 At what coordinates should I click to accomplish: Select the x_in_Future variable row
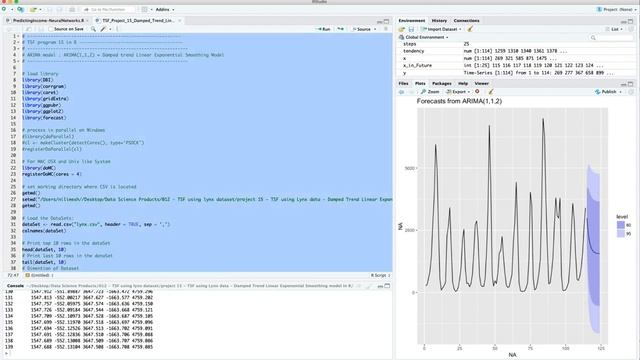(x=516, y=65)
